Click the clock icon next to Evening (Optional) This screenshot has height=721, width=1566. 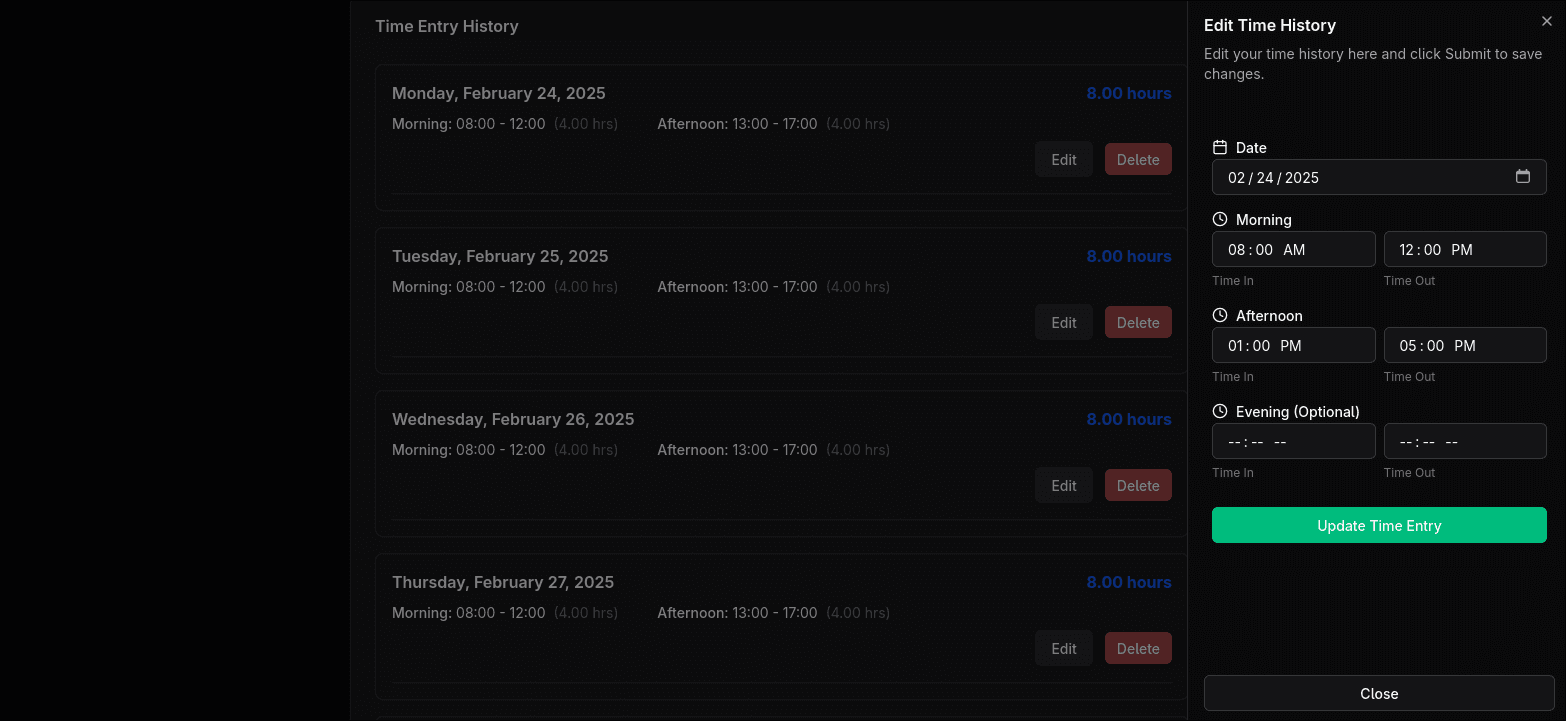click(1218, 410)
